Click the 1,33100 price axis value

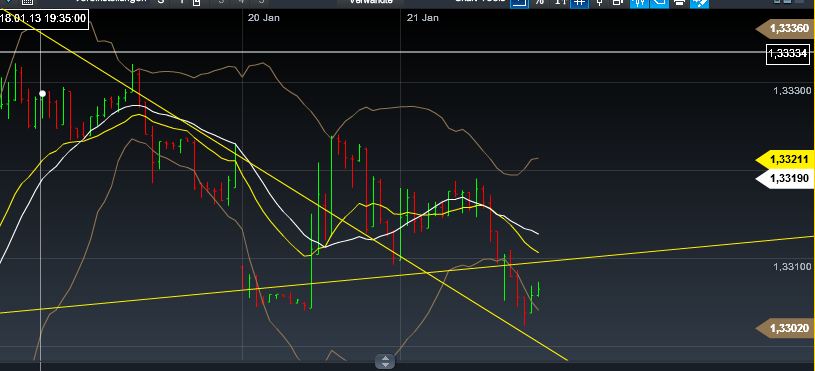click(792, 267)
